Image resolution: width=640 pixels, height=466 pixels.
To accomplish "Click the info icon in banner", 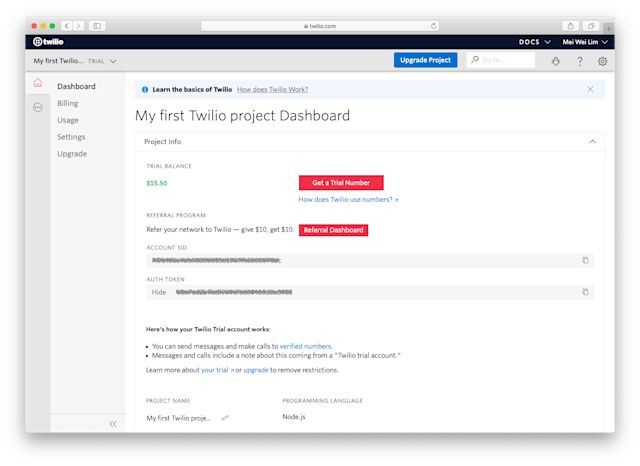I will point(145,89).
